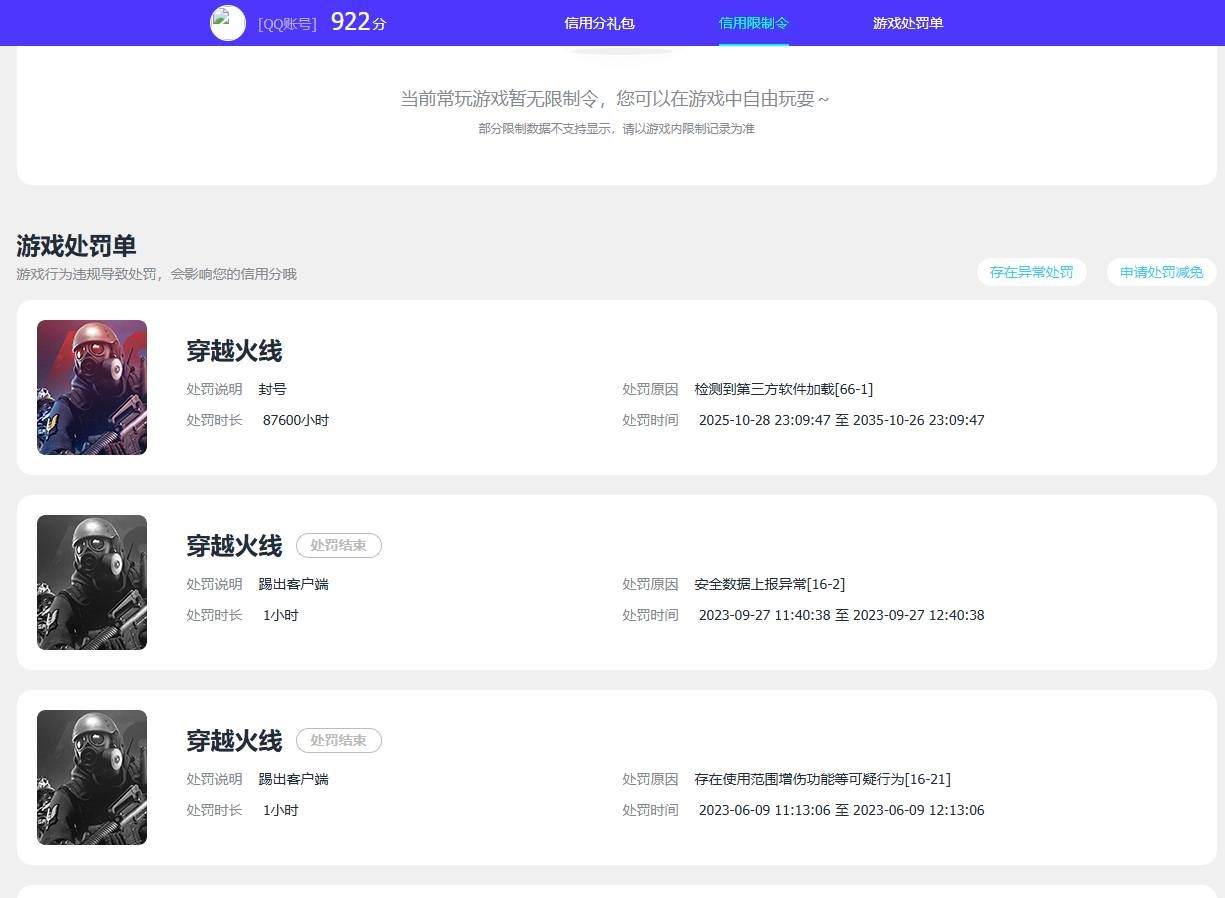Click the time range 2023-06-09 11:13:06 至 12:13:06
Screen dimensions: 1225x898
[842, 810]
